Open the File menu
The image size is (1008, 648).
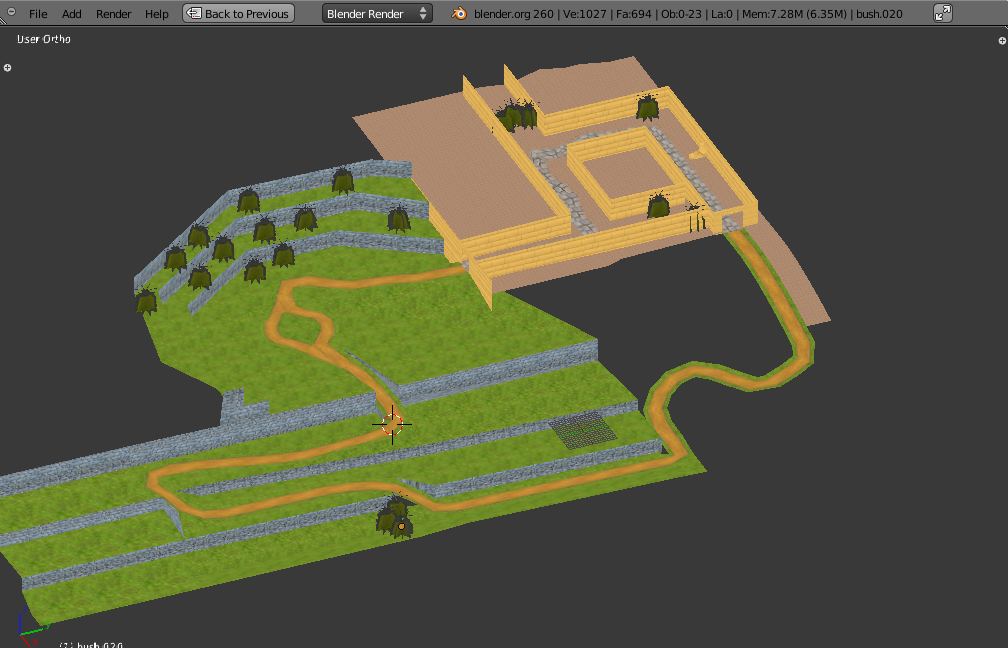pos(38,14)
